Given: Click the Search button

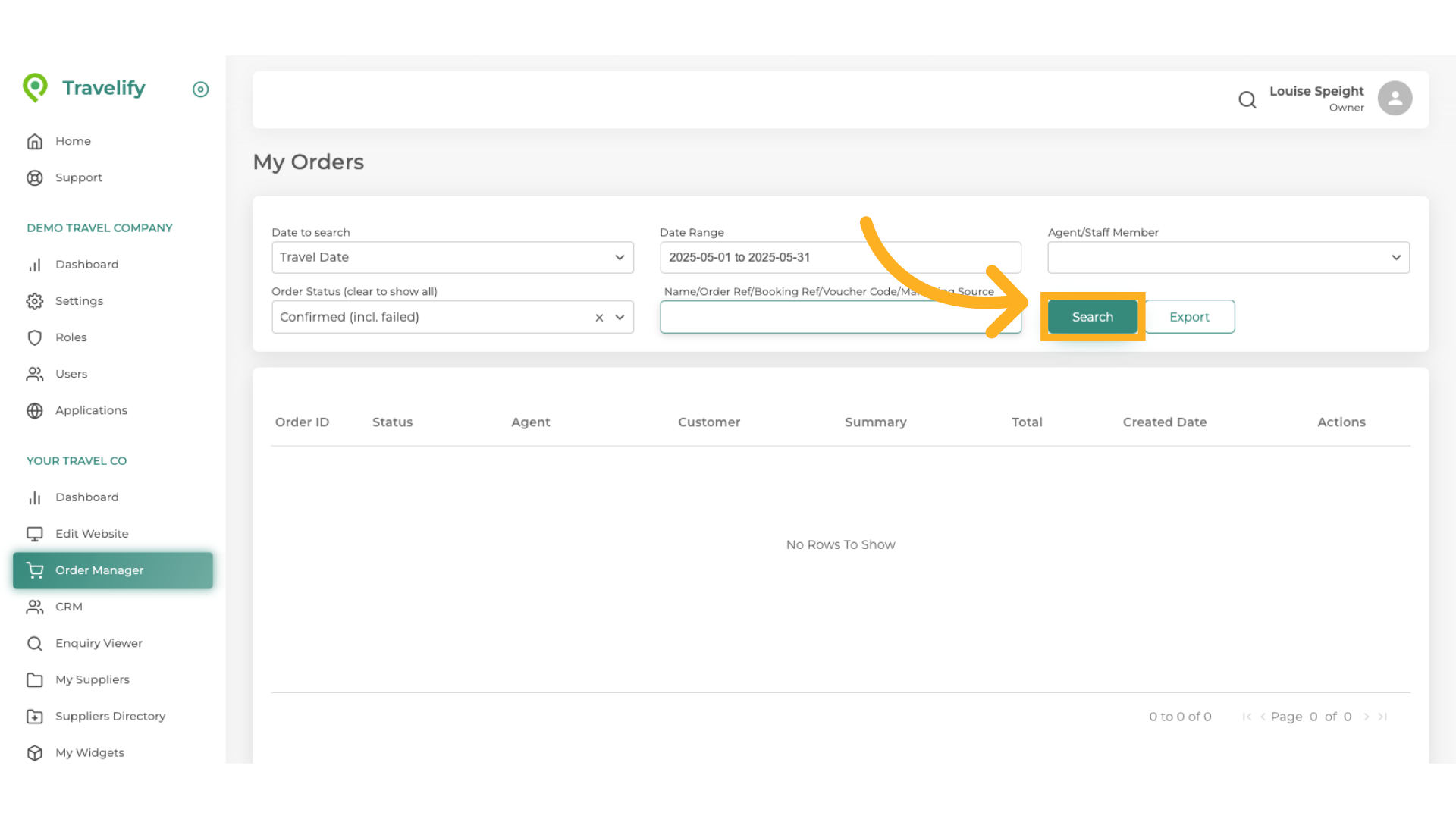Looking at the screenshot, I should click(1092, 317).
